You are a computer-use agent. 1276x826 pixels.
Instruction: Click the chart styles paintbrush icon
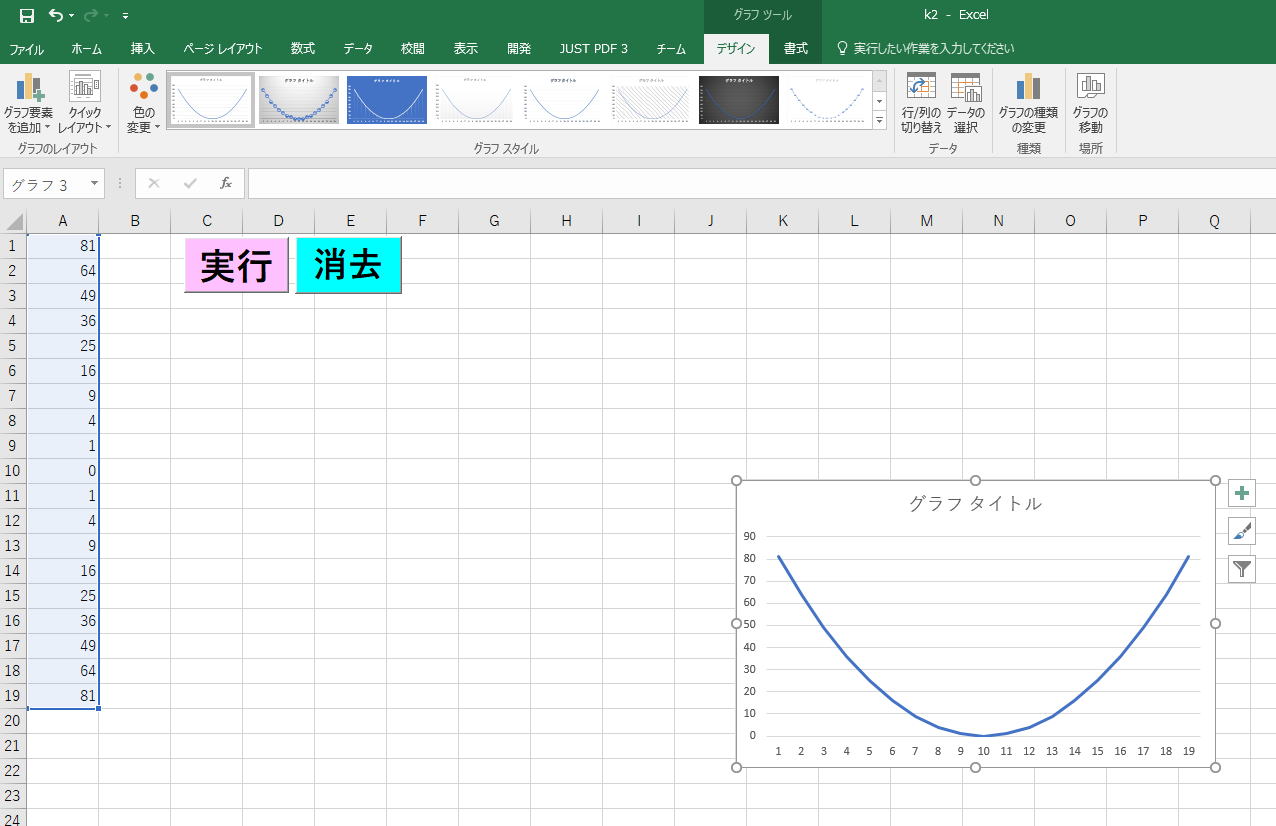pos(1241,531)
